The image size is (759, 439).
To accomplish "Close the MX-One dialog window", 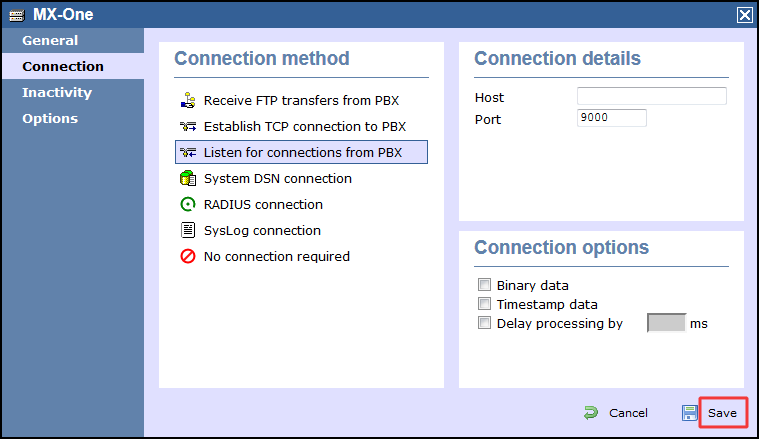I will pos(745,14).
